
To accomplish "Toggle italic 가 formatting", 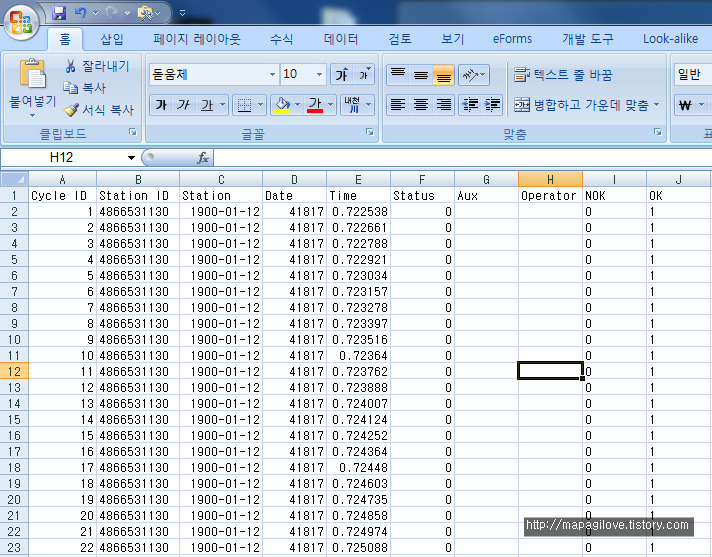I will [183, 105].
